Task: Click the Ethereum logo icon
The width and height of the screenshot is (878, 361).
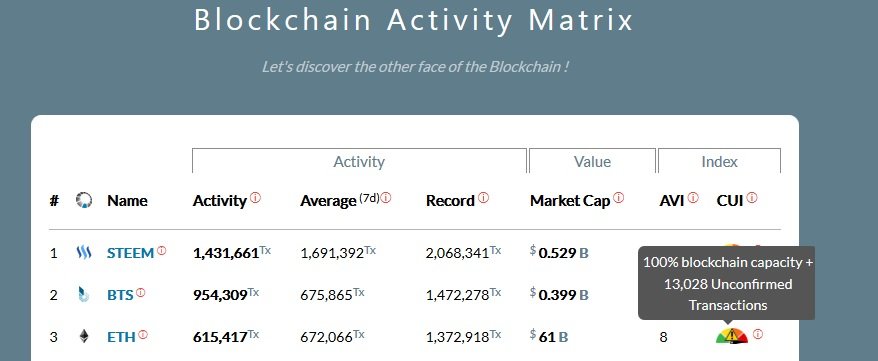Action: pyautogui.click(x=83, y=336)
